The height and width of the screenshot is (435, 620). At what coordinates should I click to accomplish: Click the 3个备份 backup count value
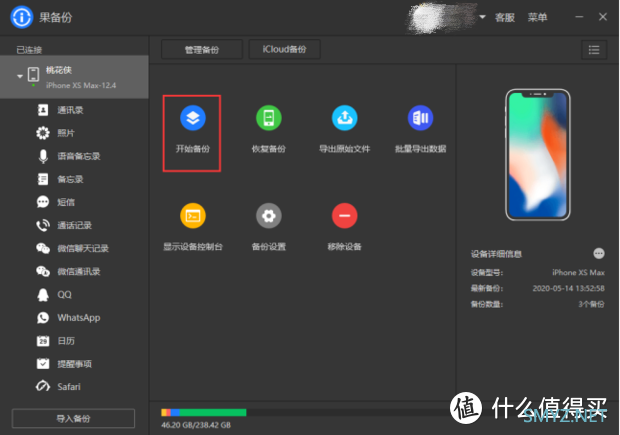pyautogui.click(x=591, y=304)
